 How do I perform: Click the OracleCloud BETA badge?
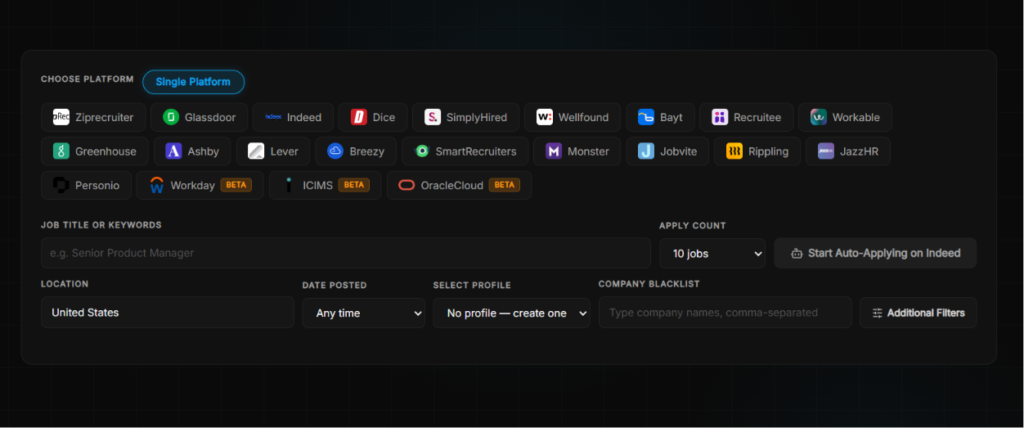click(x=505, y=186)
